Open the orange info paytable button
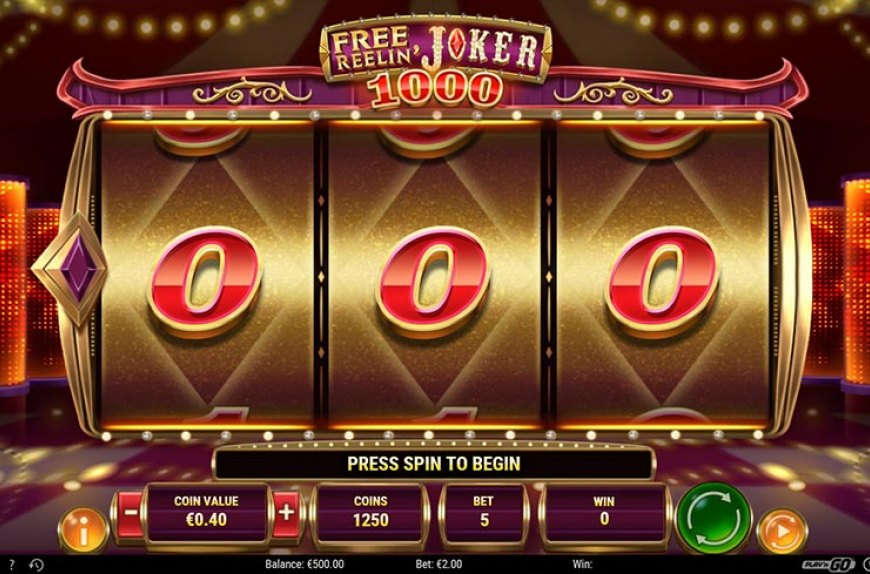 (x=83, y=530)
